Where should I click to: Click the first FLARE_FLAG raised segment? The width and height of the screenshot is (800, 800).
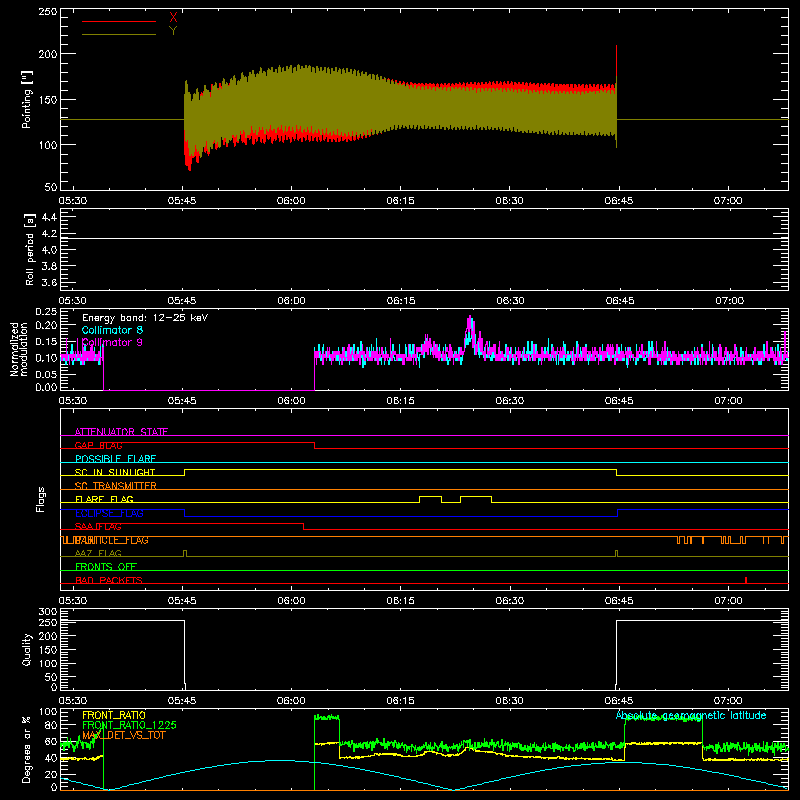click(x=431, y=496)
